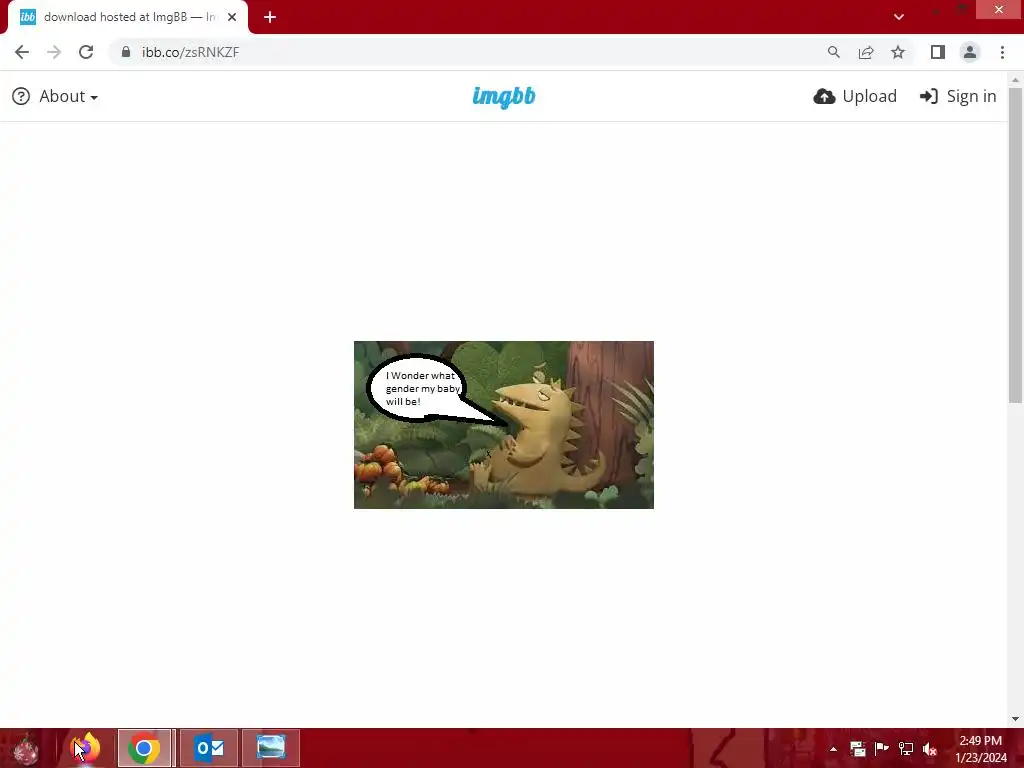1024x768 pixels.
Task: Click the page vertical scrollbar thumb
Action: 1015,245
